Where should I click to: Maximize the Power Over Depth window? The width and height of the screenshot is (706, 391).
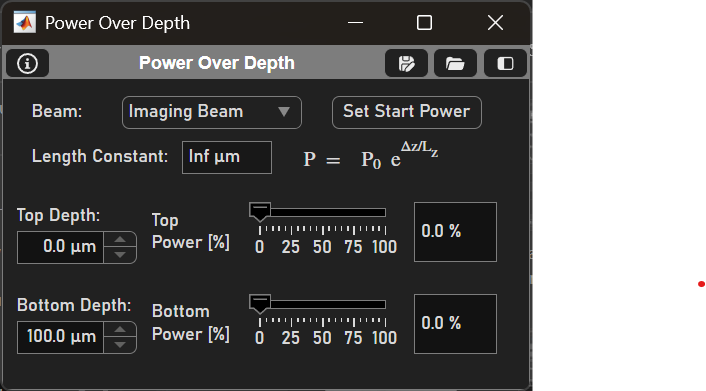coord(424,23)
